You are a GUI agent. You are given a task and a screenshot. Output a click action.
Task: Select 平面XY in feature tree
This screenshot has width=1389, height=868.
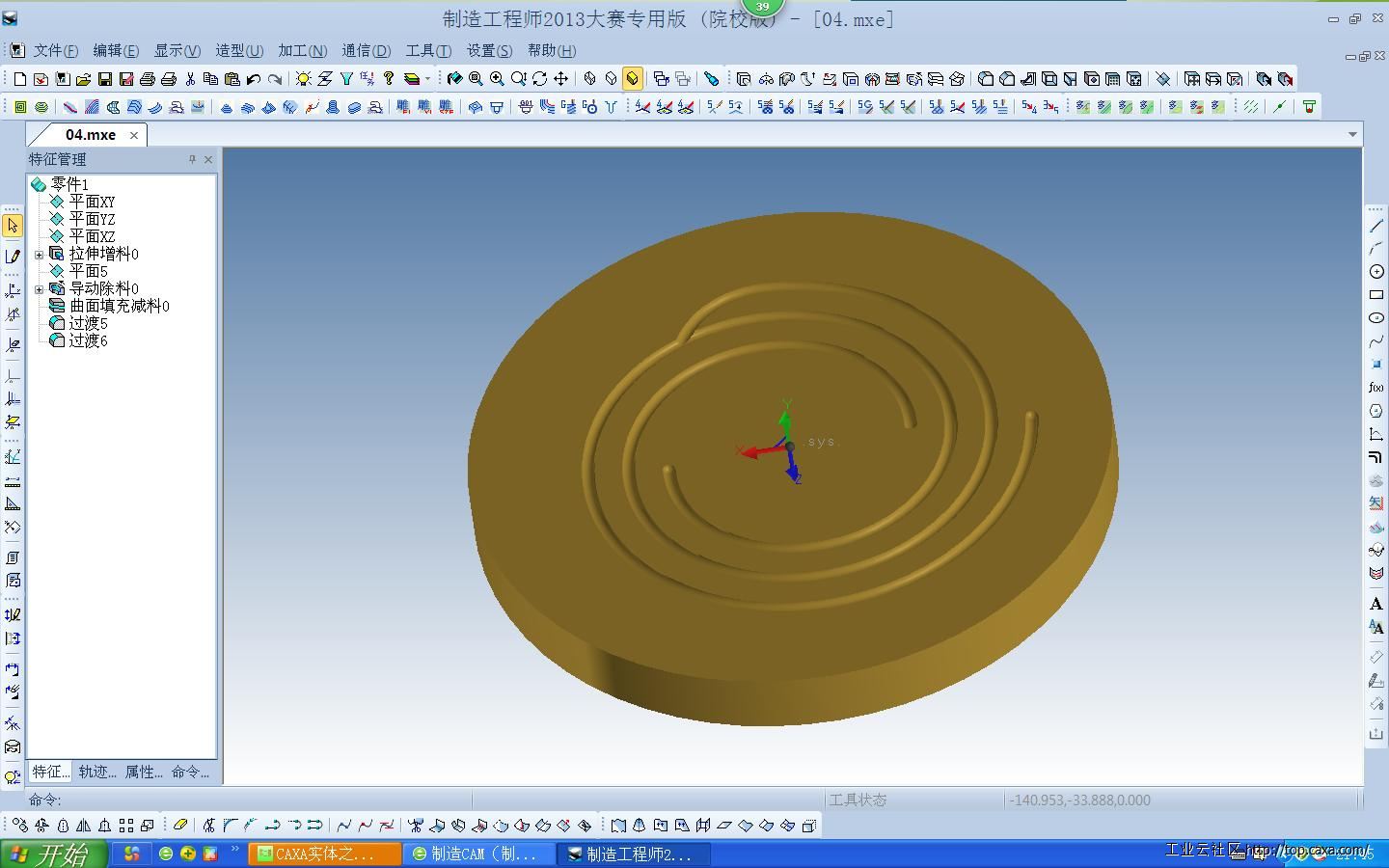[x=92, y=202]
